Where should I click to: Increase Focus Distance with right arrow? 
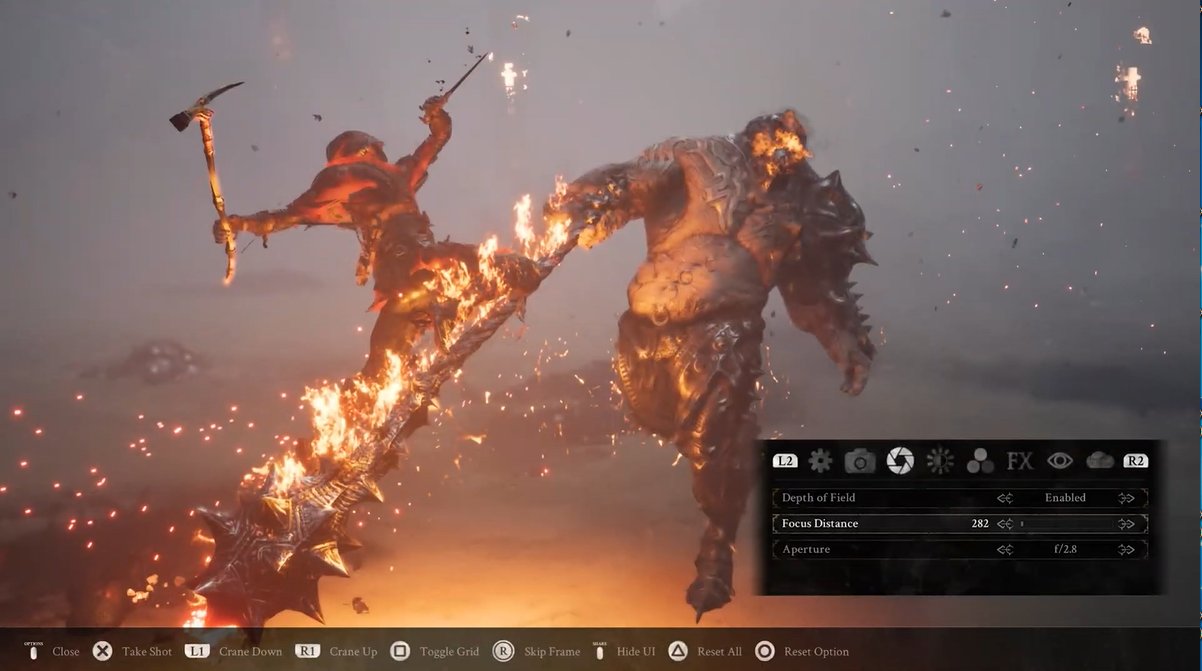click(1127, 524)
